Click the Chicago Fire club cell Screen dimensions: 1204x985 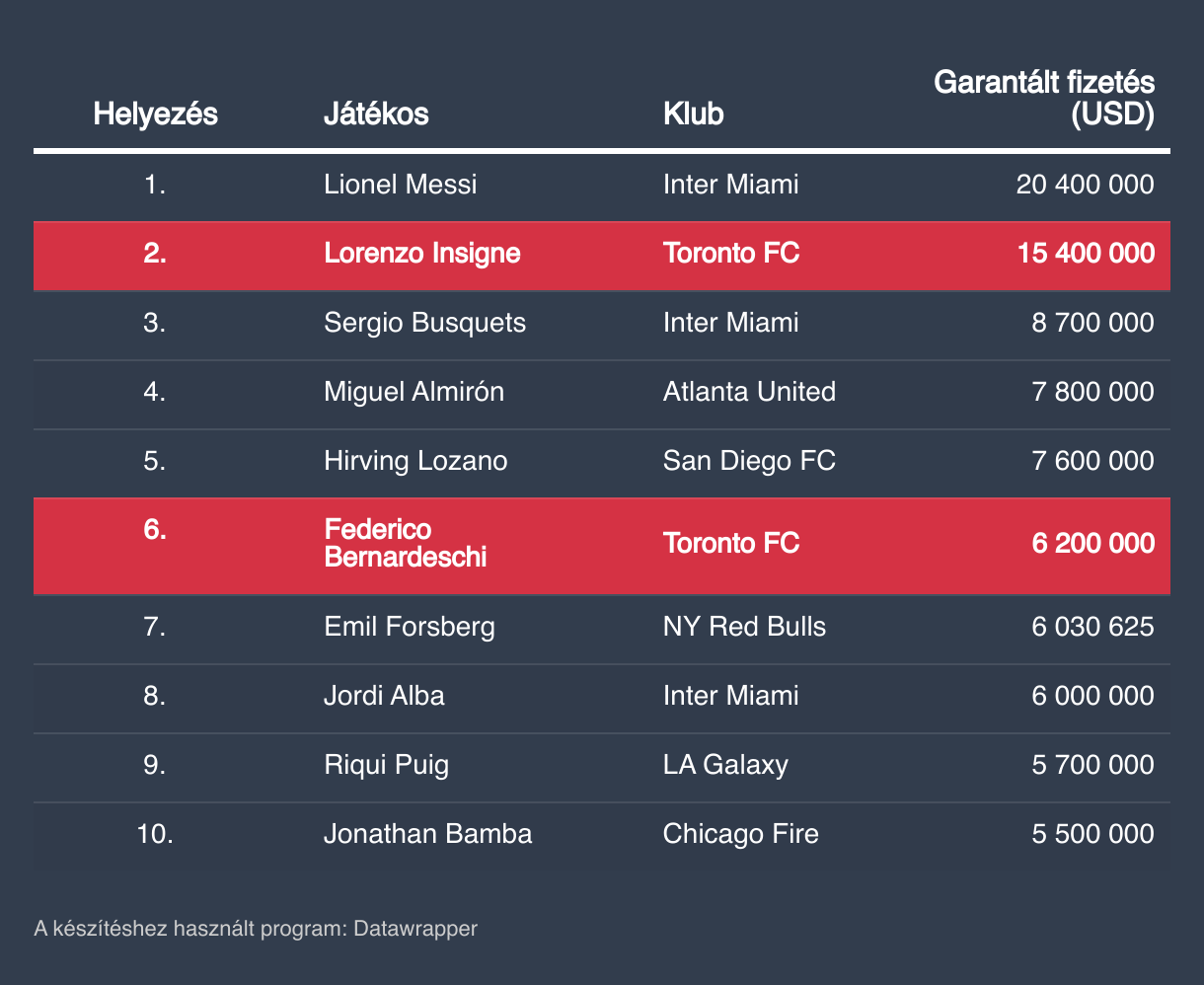(740, 834)
